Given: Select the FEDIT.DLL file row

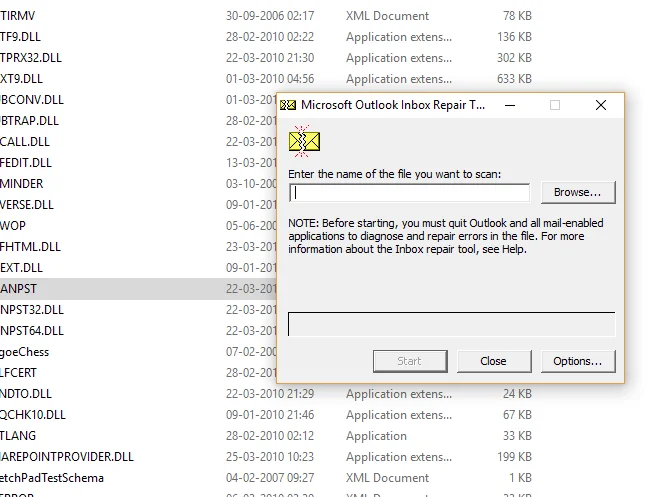Looking at the screenshot, I should pyautogui.click(x=138, y=163).
